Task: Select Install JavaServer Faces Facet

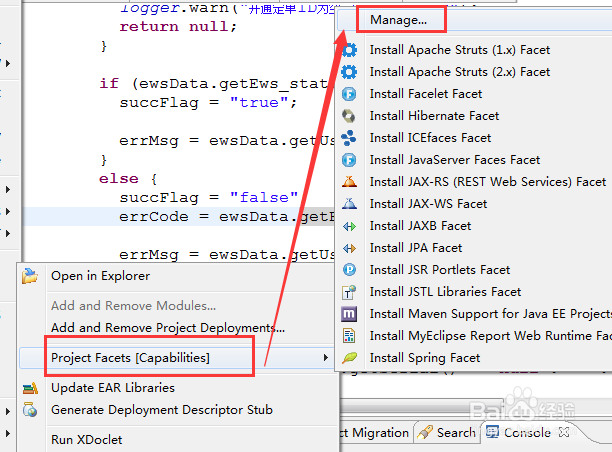Action: (x=455, y=160)
